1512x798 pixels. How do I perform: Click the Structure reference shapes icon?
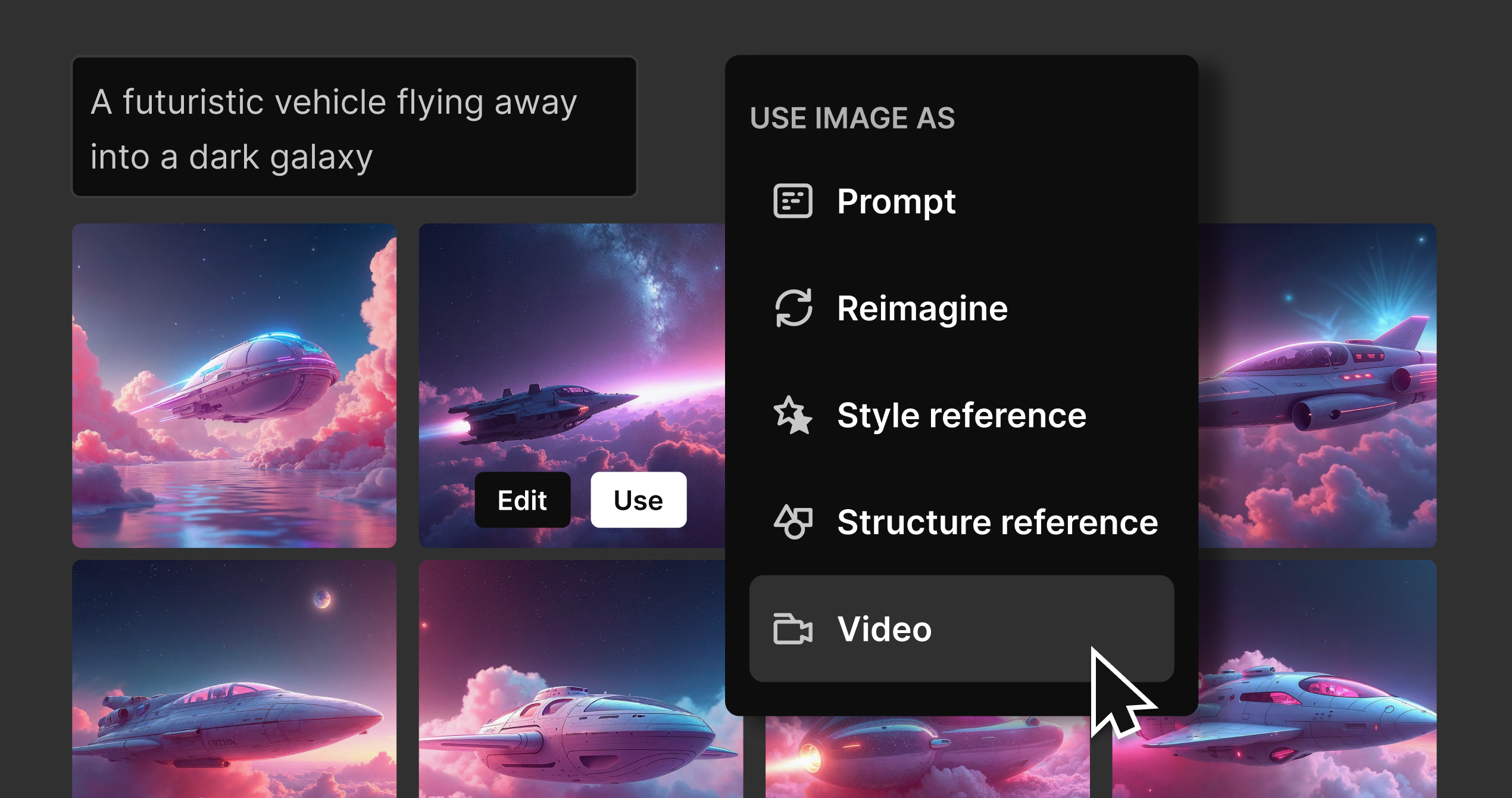pyautogui.click(x=792, y=522)
